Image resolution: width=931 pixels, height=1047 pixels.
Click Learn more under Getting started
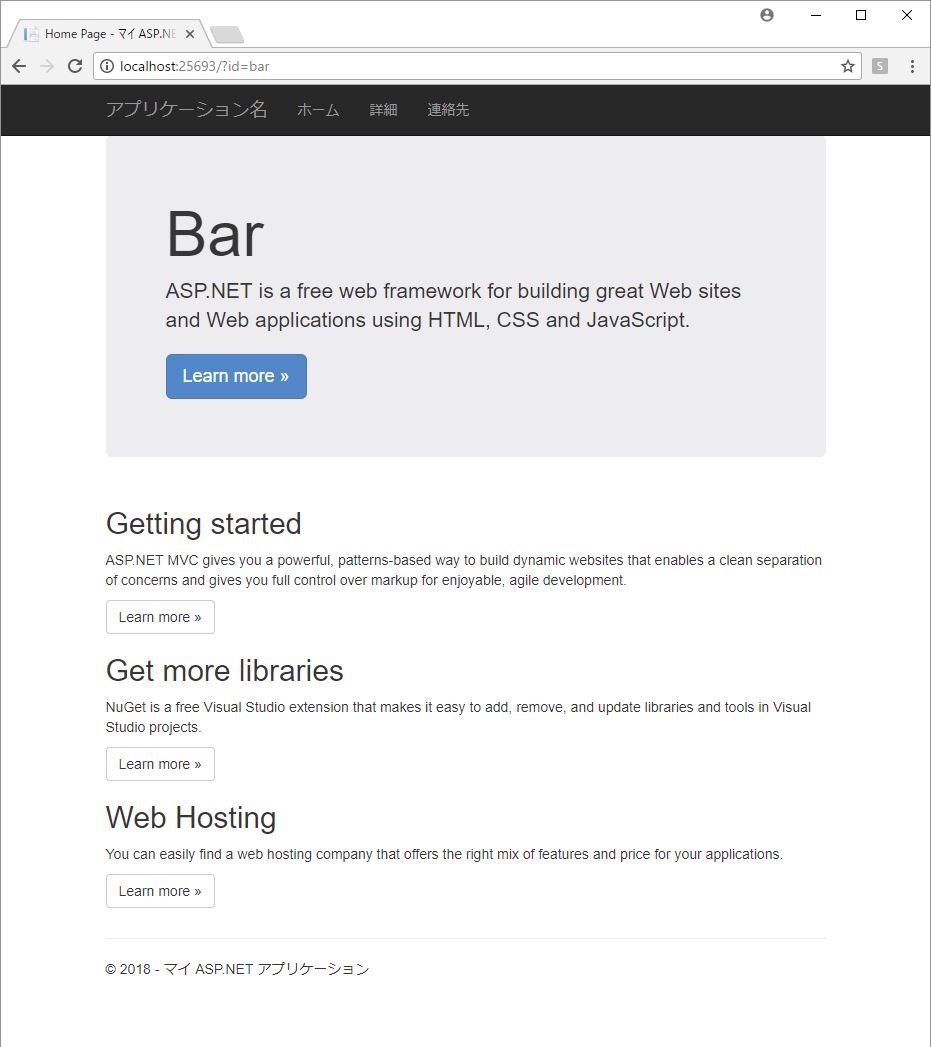pos(160,617)
